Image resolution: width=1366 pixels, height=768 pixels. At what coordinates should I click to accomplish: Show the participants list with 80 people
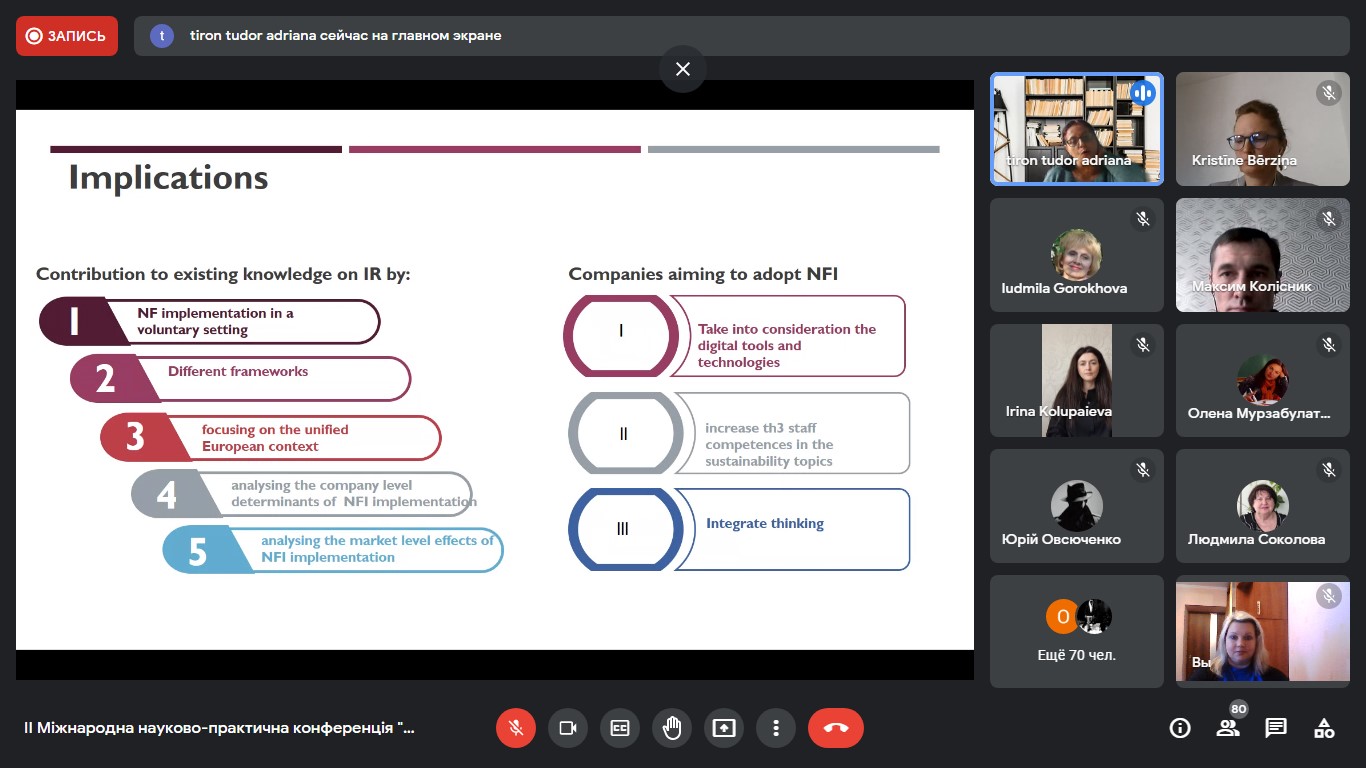click(x=1228, y=728)
